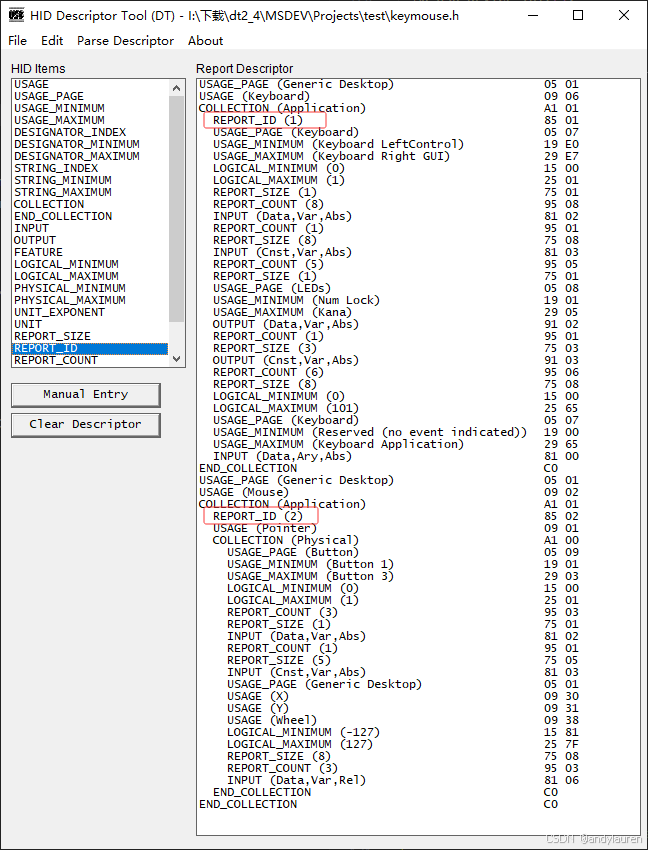Select DESIGNATOR_INDEX item
The width and height of the screenshot is (648, 850).
click(x=89, y=132)
